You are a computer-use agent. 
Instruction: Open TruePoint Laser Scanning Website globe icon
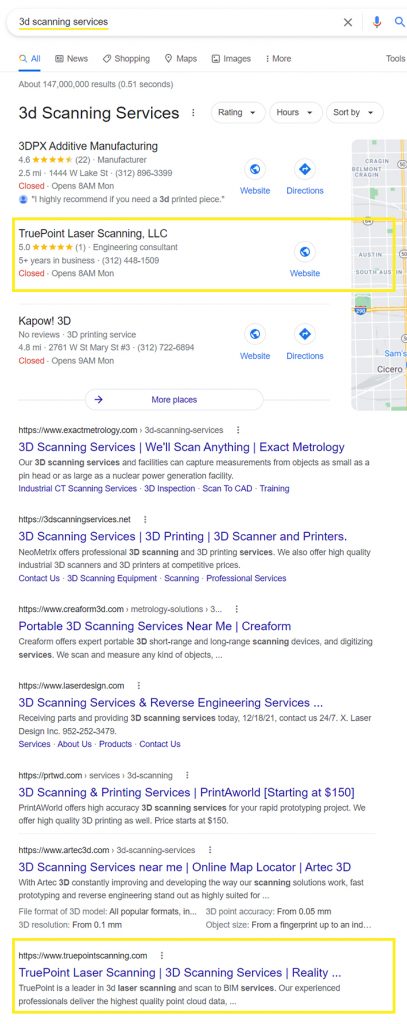click(x=304, y=252)
